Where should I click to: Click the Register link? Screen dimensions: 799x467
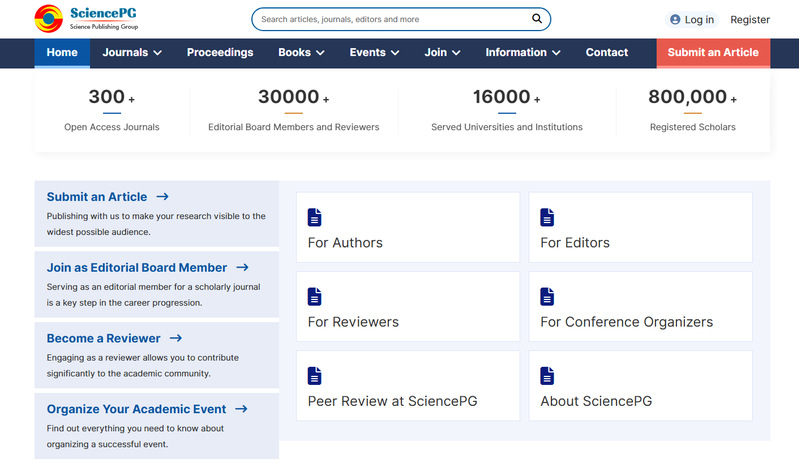click(x=750, y=19)
